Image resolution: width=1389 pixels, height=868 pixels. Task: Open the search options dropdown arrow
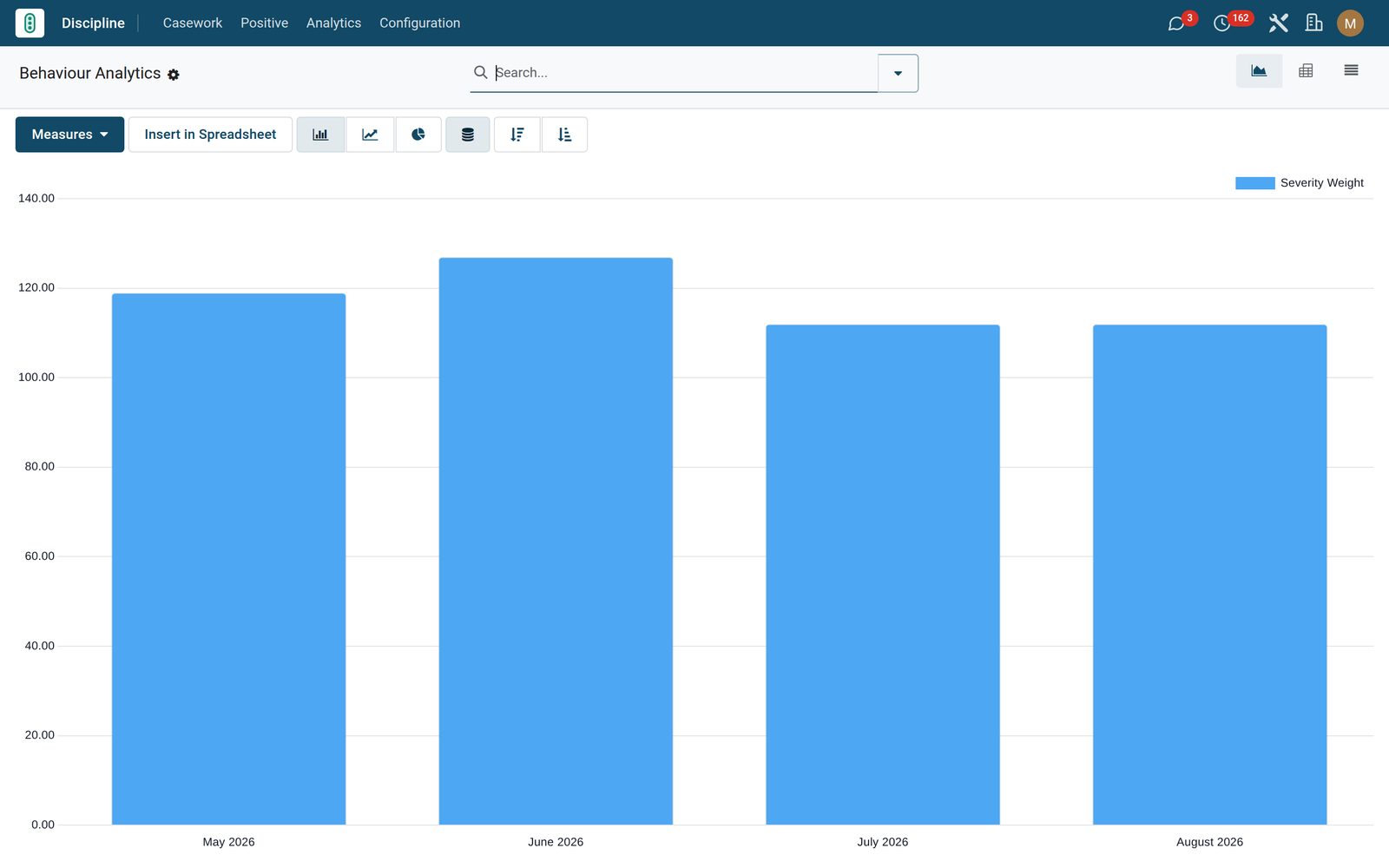[x=898, y=73]
